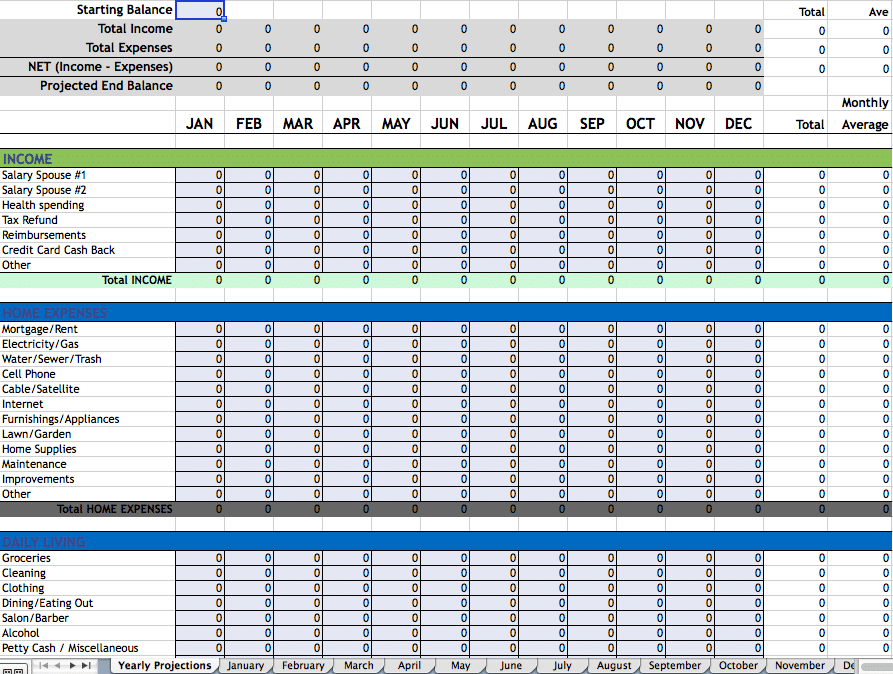Select the 'Starting Balance' label cell
This screenshot has height=674, width=893.
(88, 10)
